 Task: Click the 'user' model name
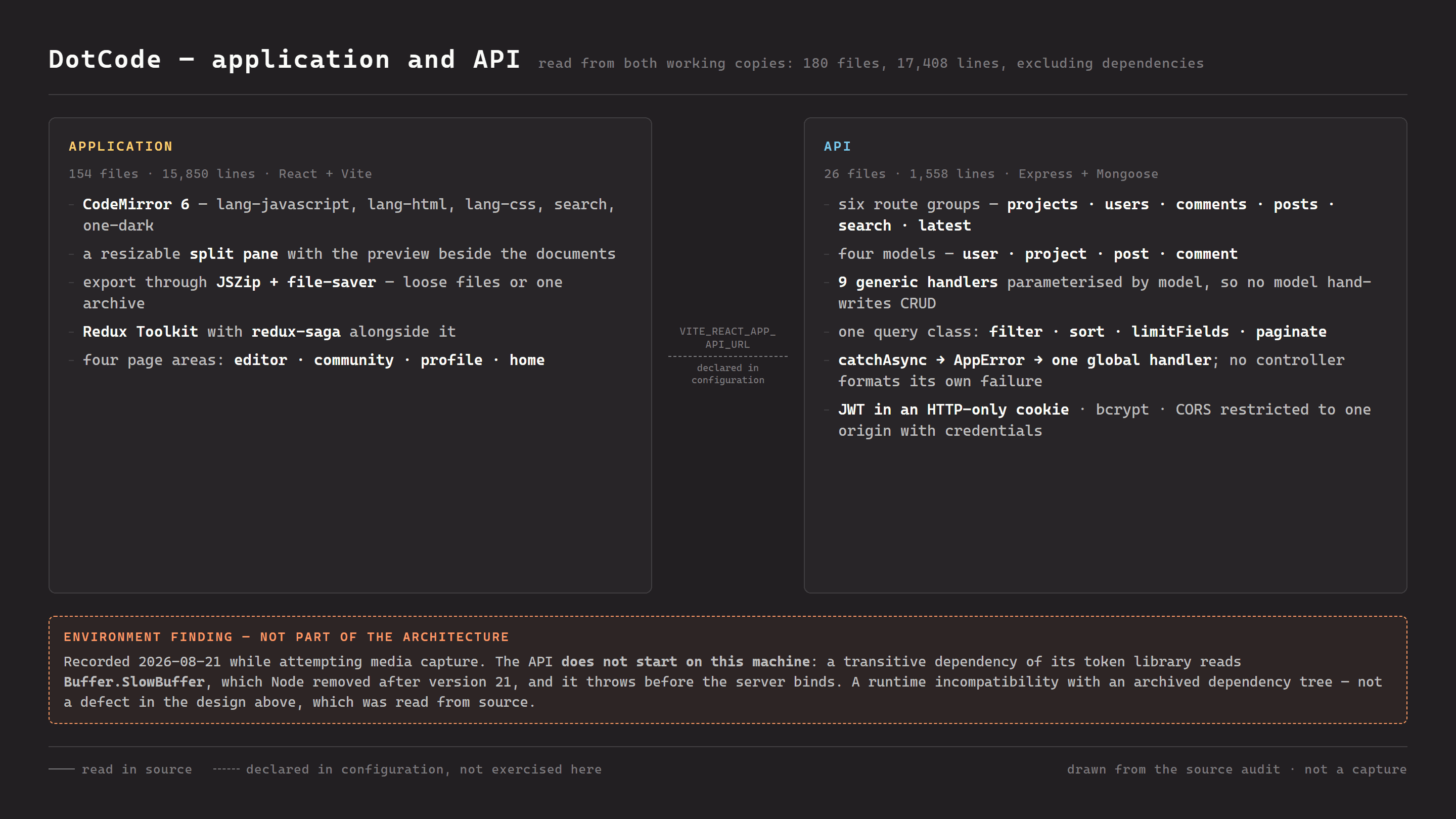point(980,254)
